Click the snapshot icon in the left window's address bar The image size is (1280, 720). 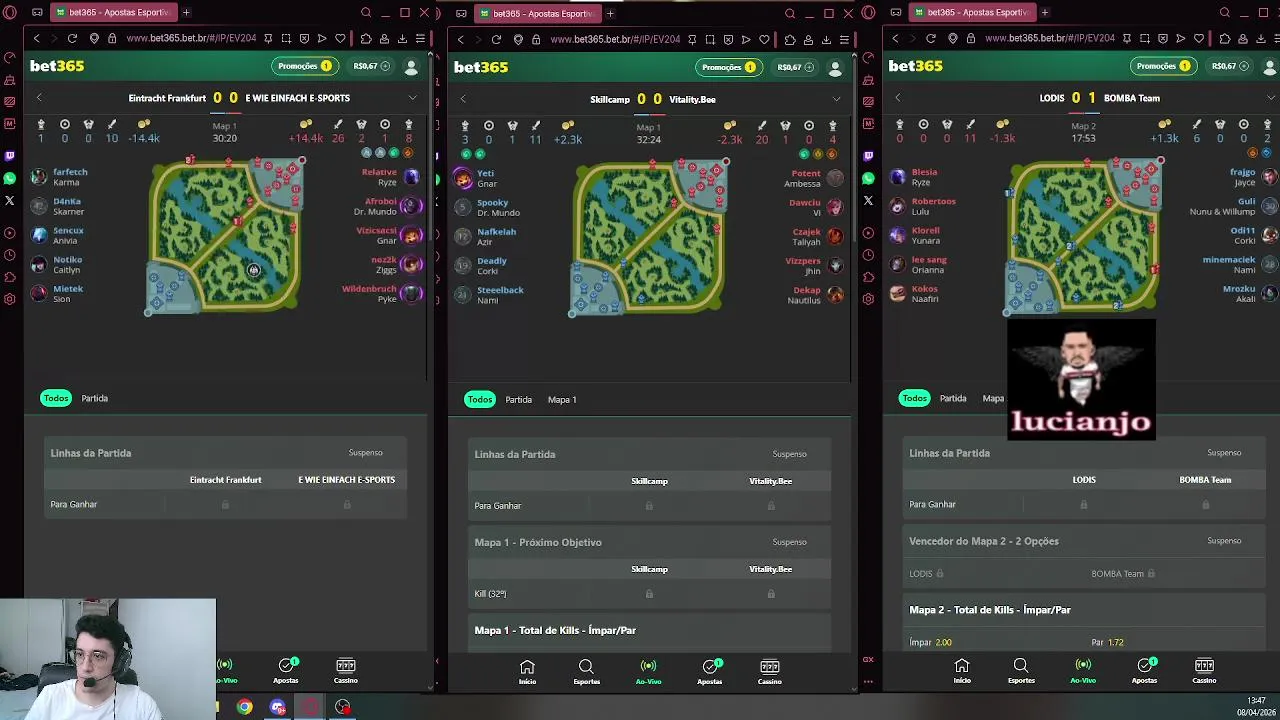click(286, 38)
